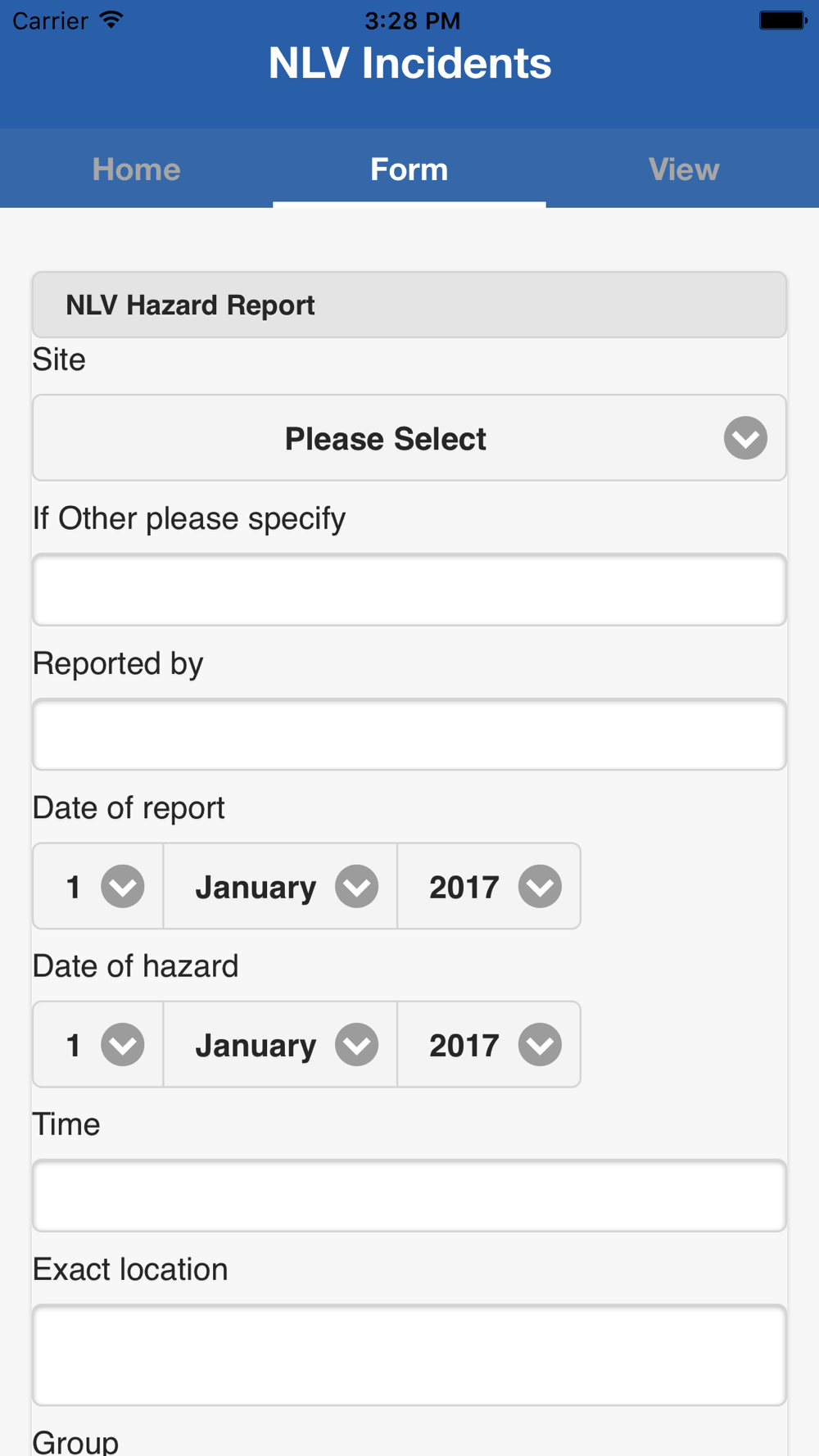Tap the chevron beside Date of report January
The width and height of the screenshot is (819, 1456).
(357, 886)
